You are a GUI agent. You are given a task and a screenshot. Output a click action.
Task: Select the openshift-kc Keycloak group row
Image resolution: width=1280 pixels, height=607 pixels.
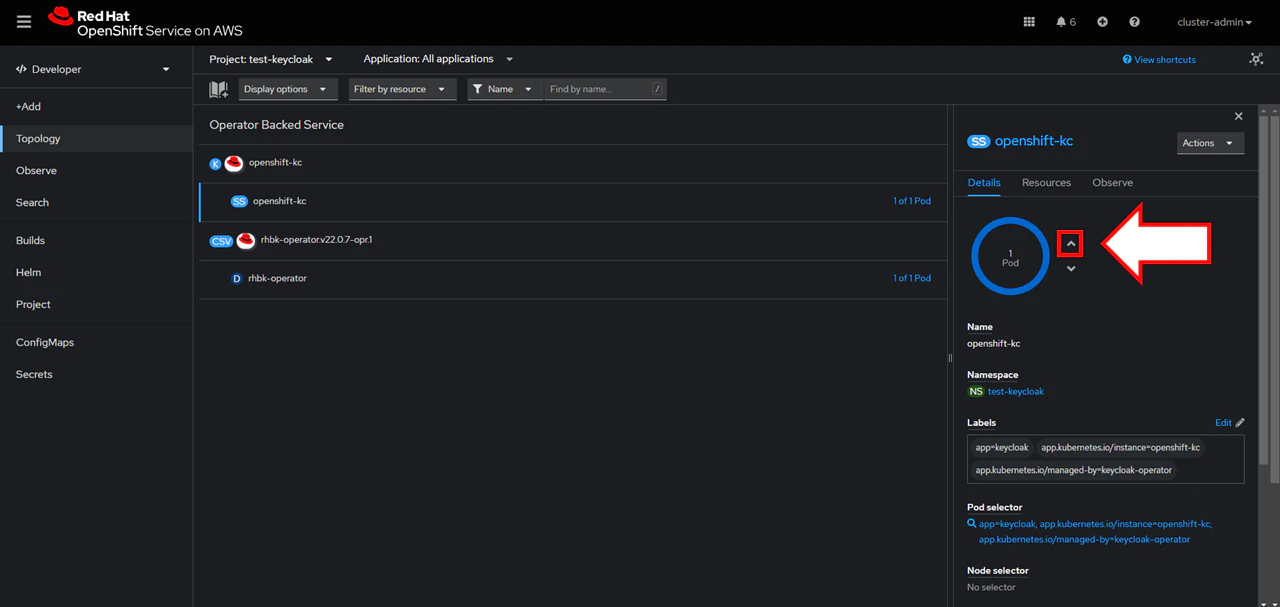pyautogui.click(x=572, y=163)
